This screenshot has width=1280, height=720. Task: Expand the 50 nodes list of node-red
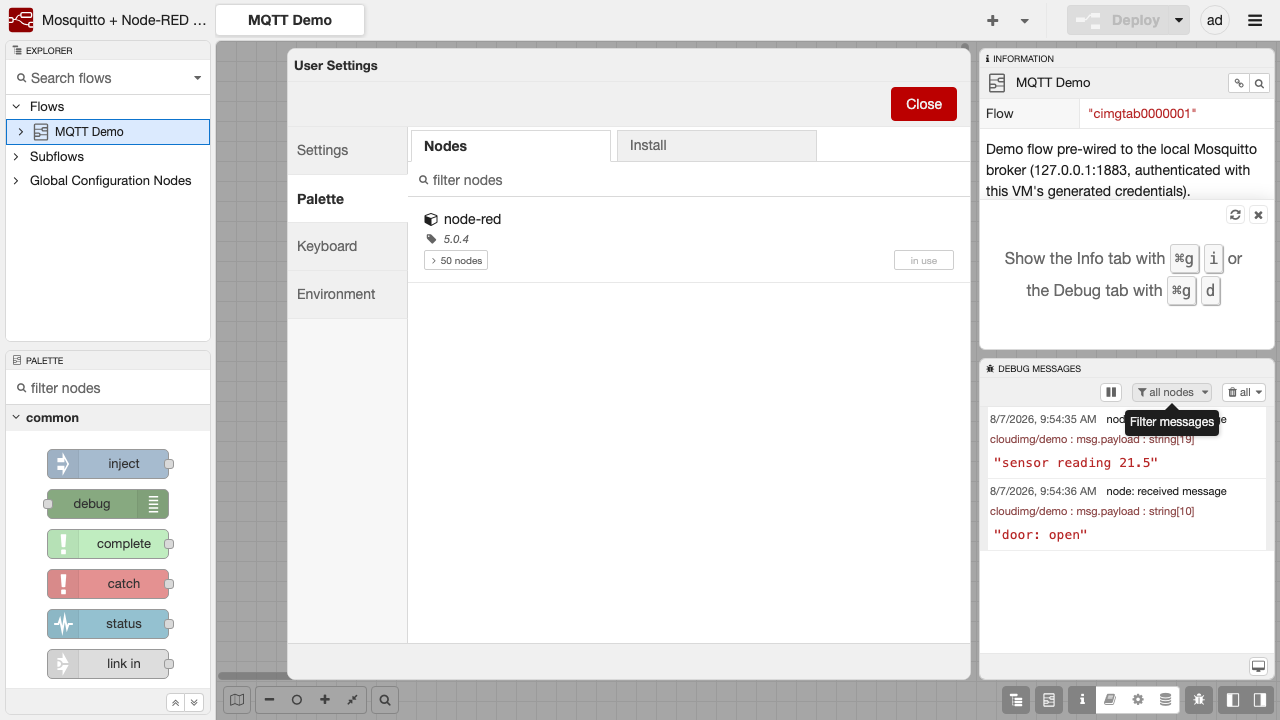coord(456,261)
